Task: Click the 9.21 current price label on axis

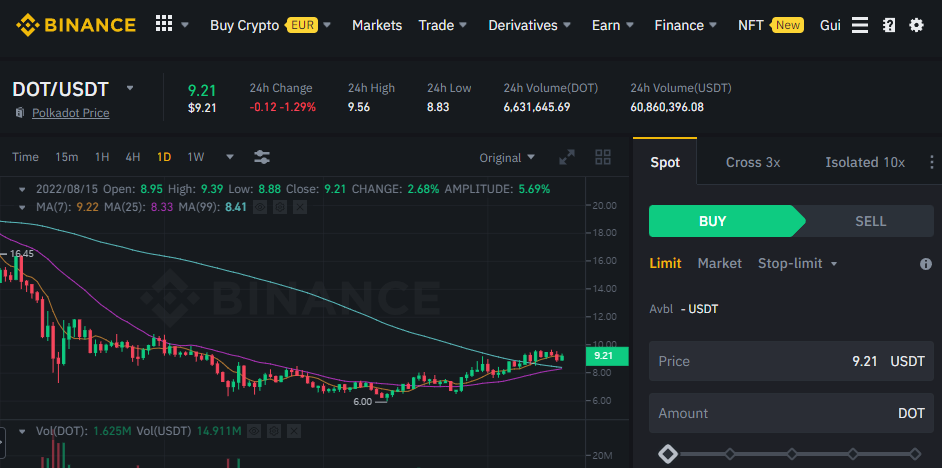Action: click(x=606, y=356)
